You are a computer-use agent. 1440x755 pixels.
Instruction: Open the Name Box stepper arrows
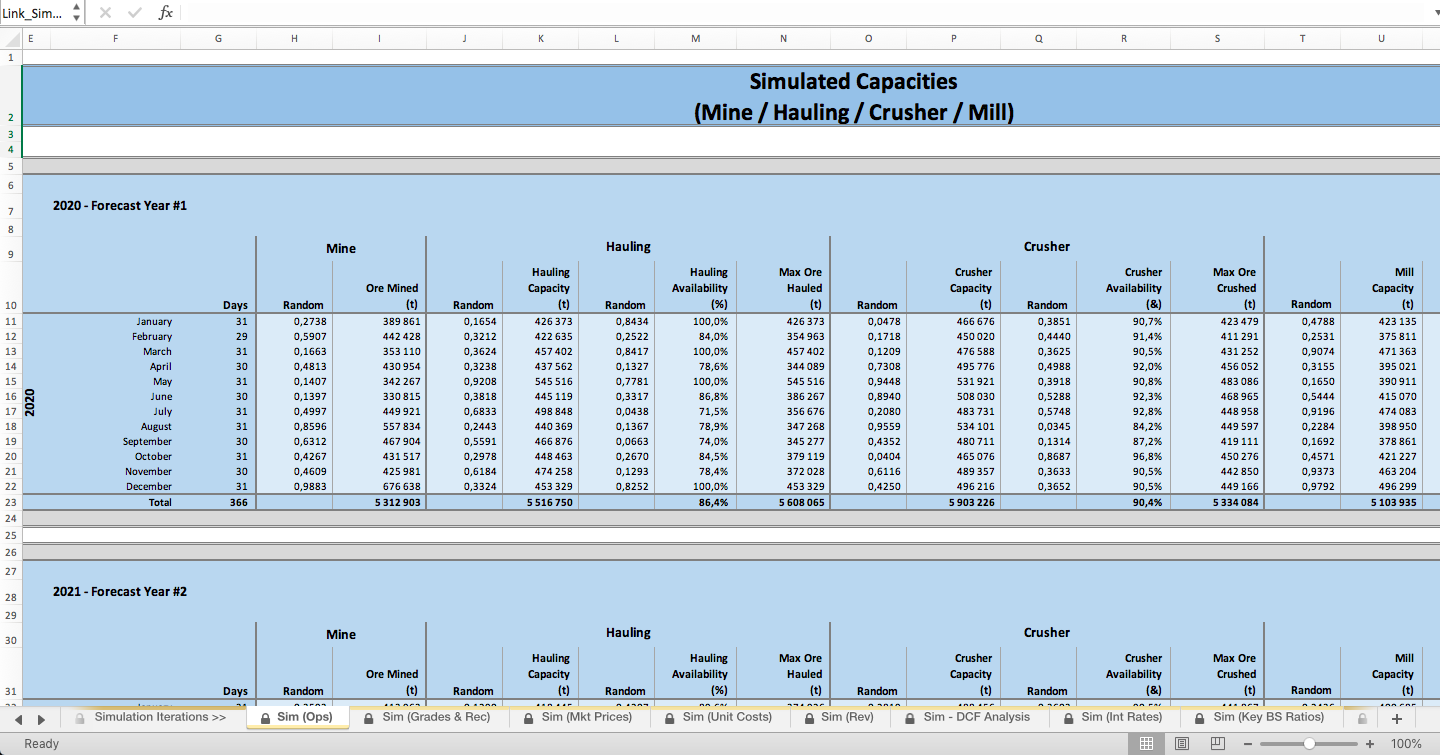77,12
